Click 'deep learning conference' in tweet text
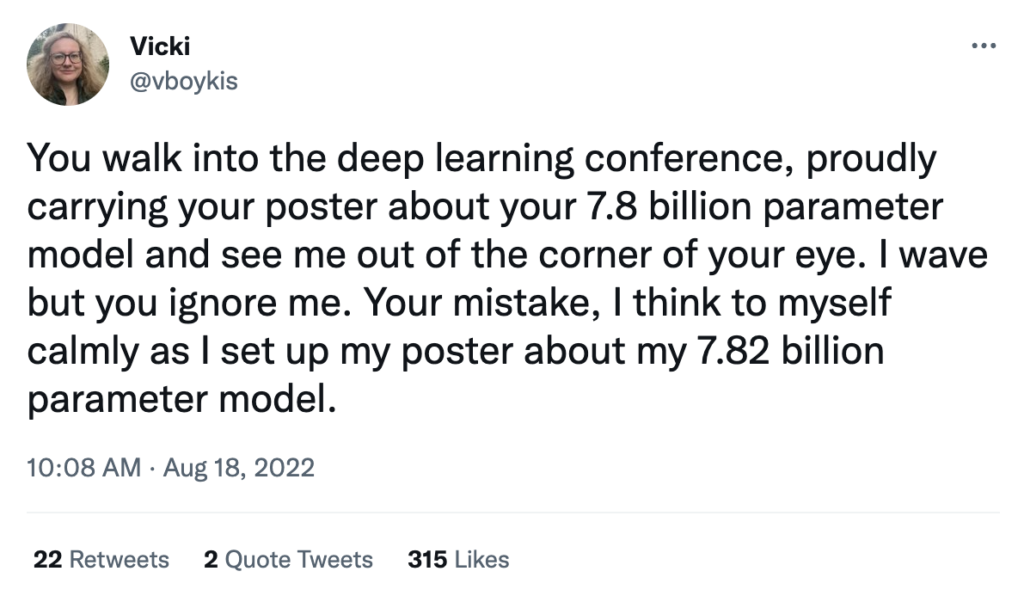The image size is (1024, 602). (x=554, y=158)
